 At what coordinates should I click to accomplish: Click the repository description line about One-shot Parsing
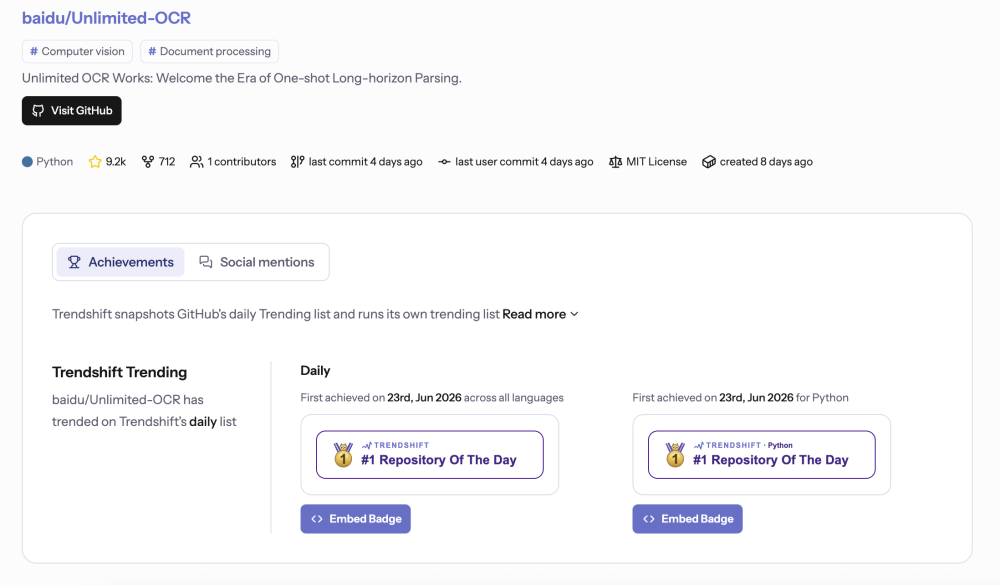click(x=242, y=78)
